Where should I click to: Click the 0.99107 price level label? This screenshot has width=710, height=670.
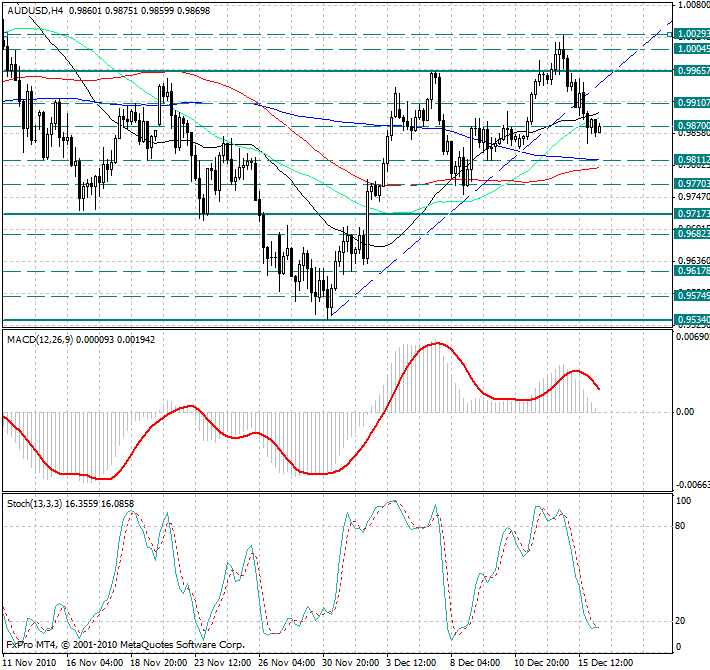point(692,103)
